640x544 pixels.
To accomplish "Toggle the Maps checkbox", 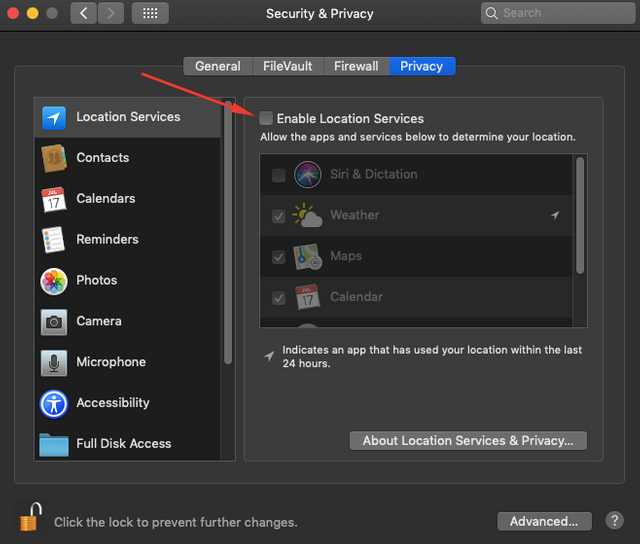I will pos(279,257).
